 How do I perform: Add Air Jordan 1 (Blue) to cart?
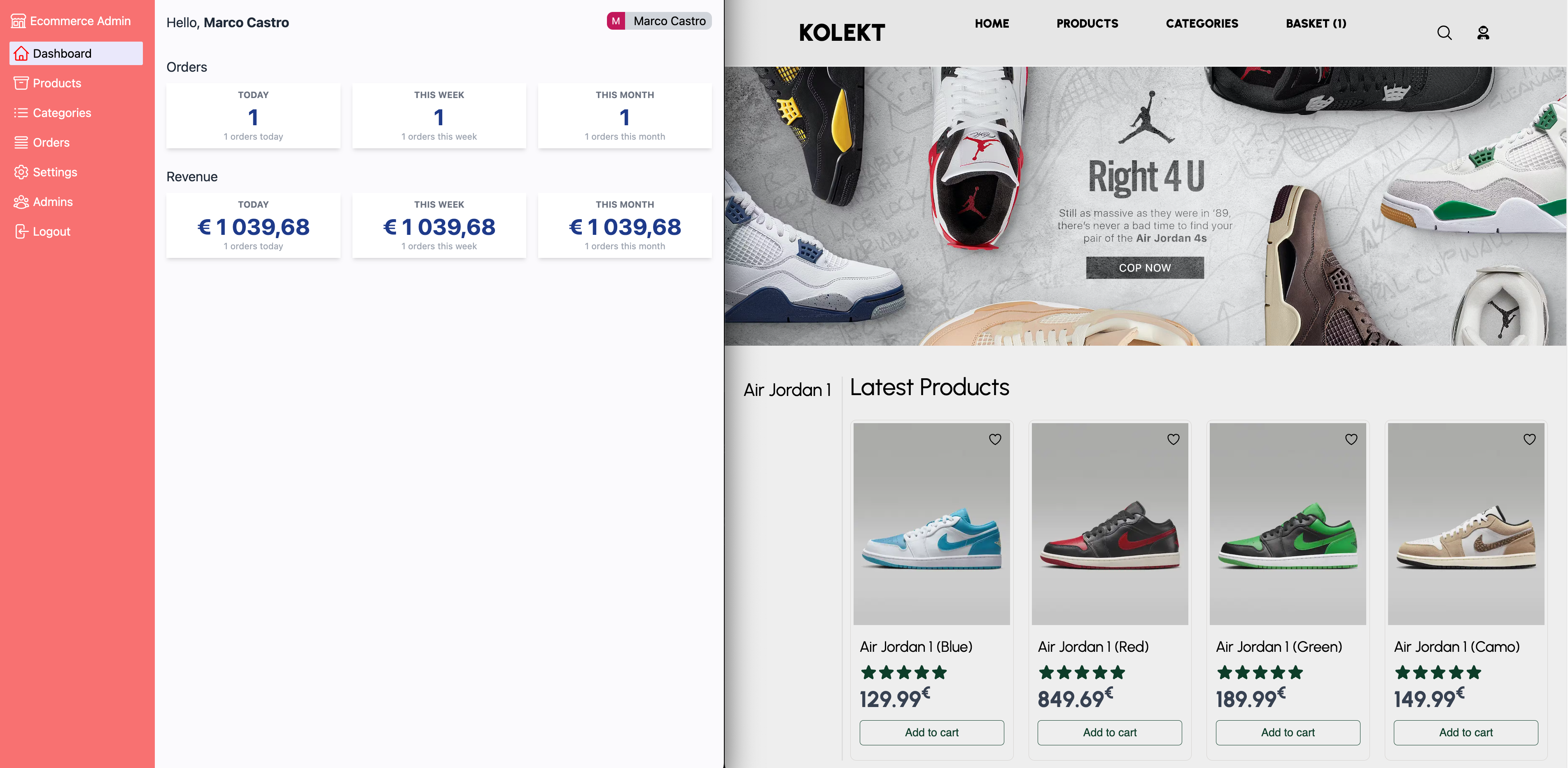pos(931,733)
